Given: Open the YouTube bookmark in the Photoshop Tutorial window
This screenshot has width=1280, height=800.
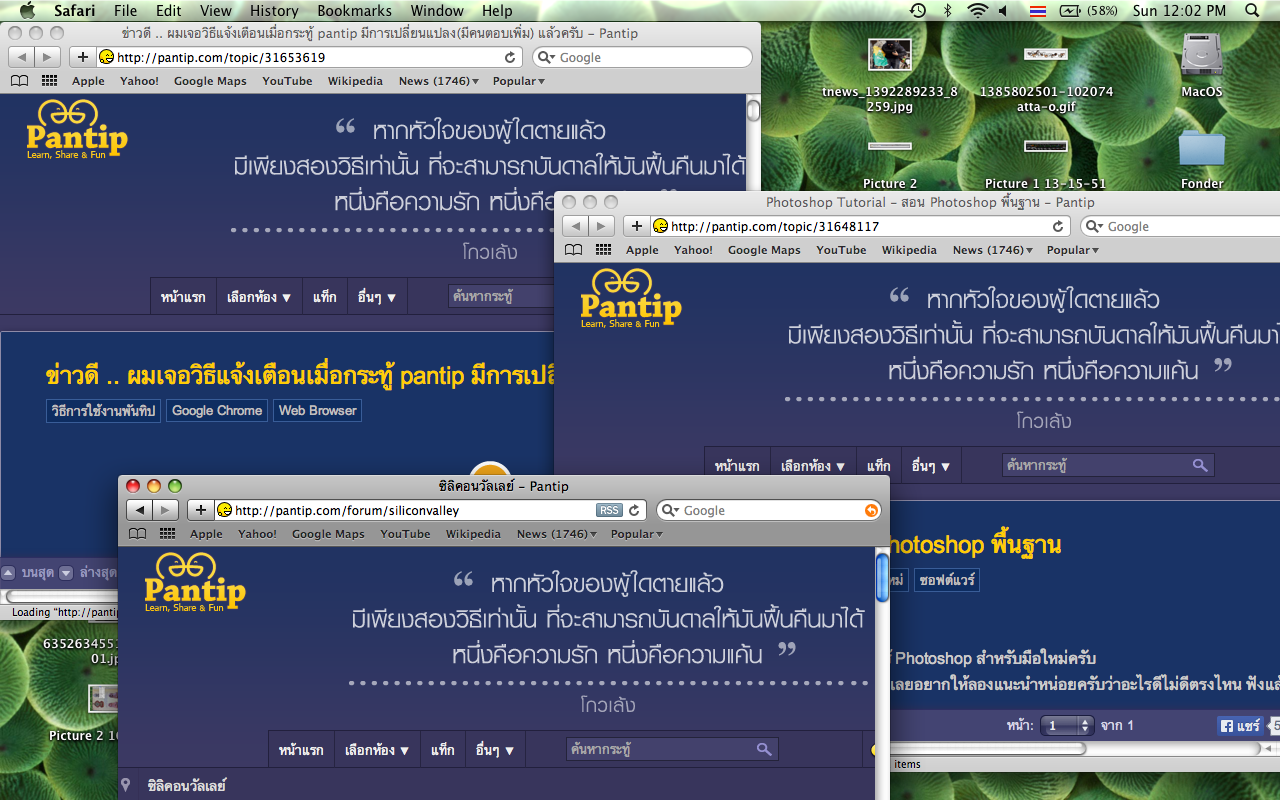Looking at the screenshot, I should click(841, 250).
